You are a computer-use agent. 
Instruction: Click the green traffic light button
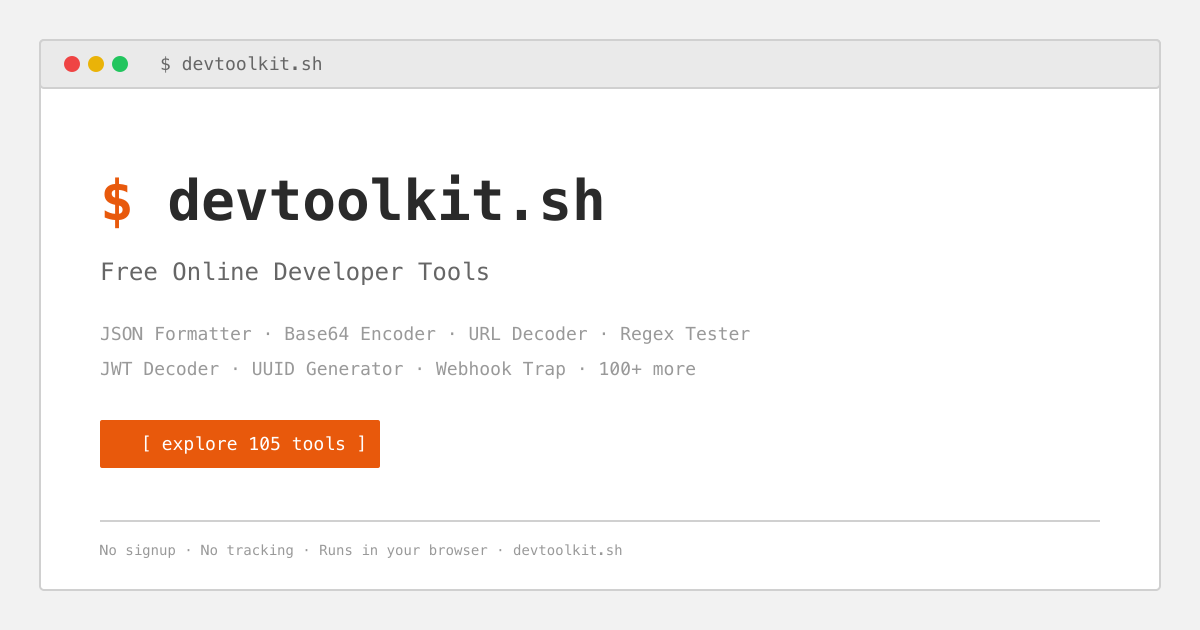120,63
